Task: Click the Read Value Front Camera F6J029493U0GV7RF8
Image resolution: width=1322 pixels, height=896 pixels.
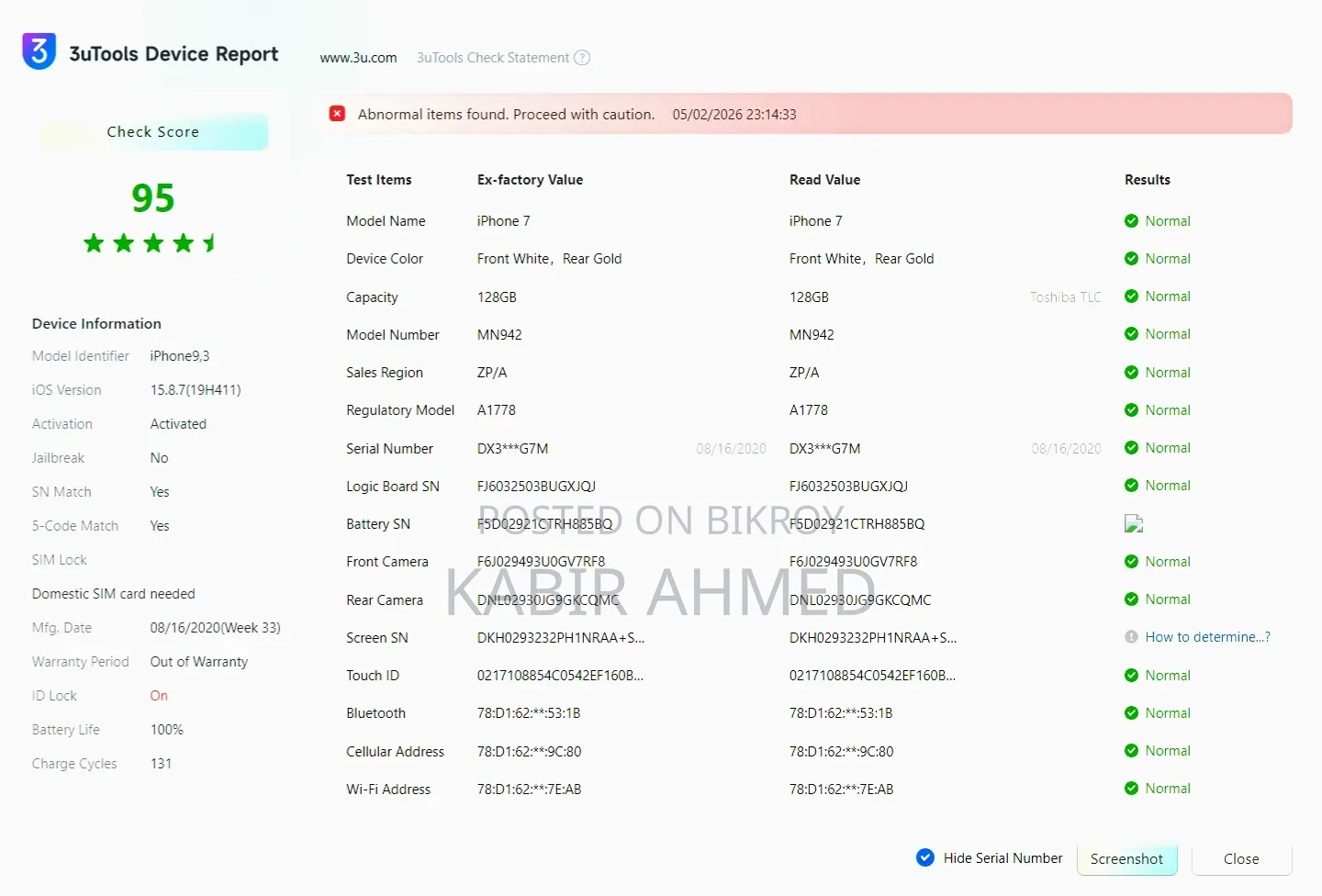Action: (x=853, y=562)
